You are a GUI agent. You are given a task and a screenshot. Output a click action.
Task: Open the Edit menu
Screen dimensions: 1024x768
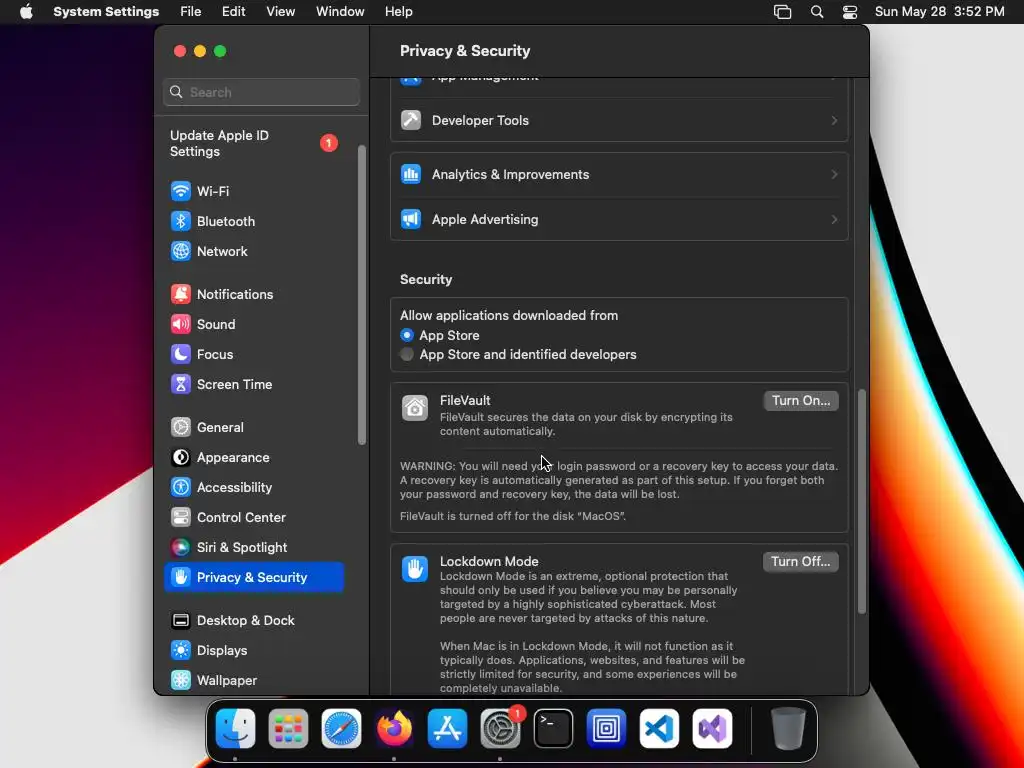pos(233,12)
